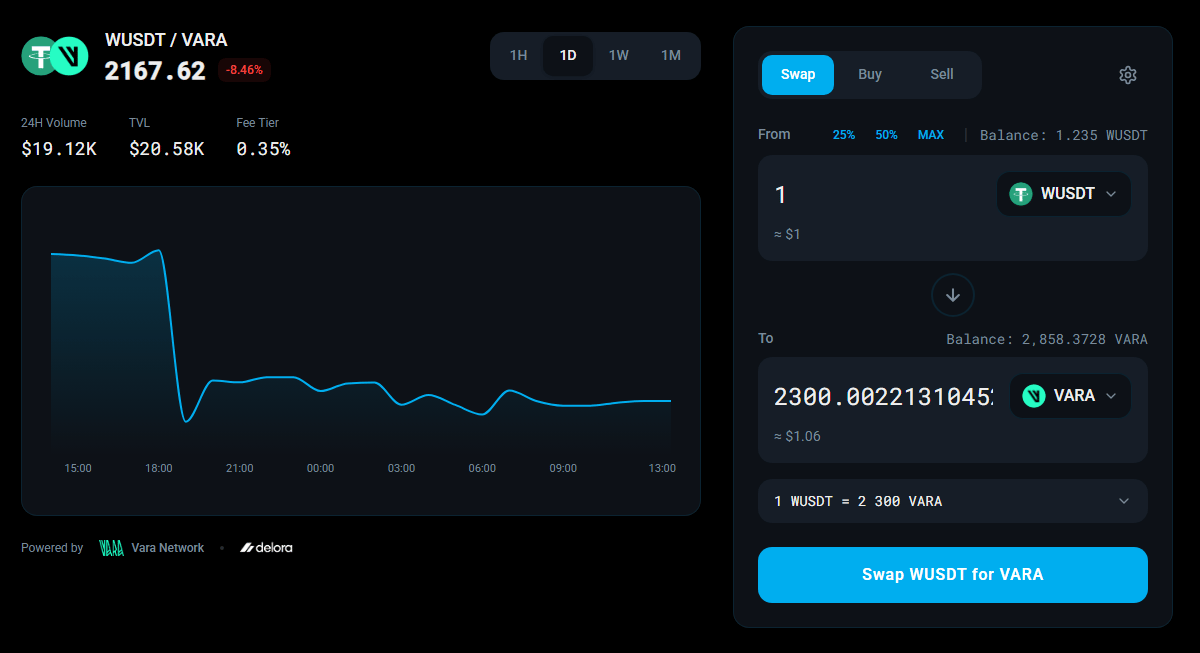Image resolution: width=1200 pixels, height=653 pixels.
Task: Switch to the Sell tab
Action: point(942,75)
